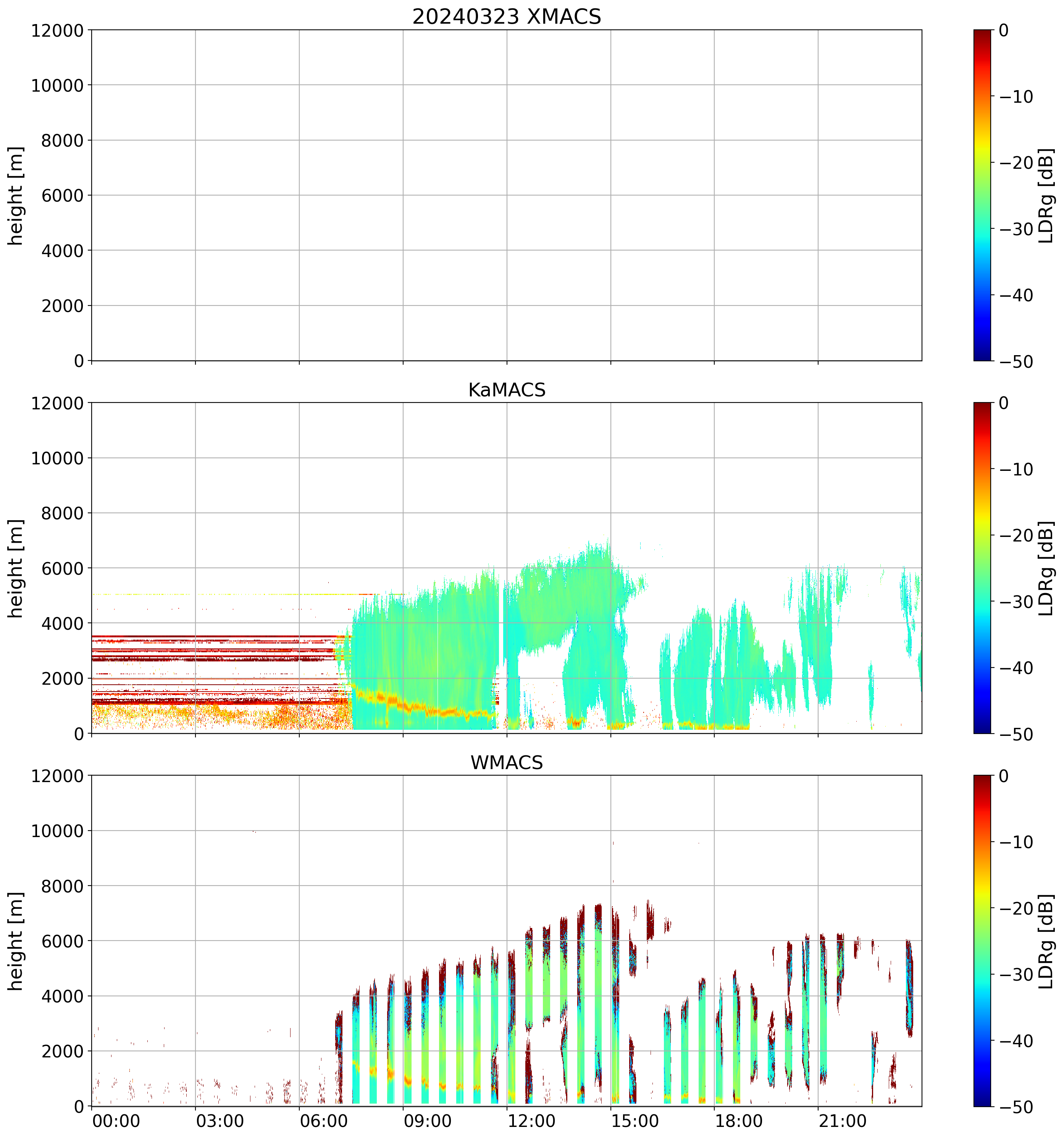
Task: Click the 20240323 XMACS plot title
Action: (x=506, y=16)
